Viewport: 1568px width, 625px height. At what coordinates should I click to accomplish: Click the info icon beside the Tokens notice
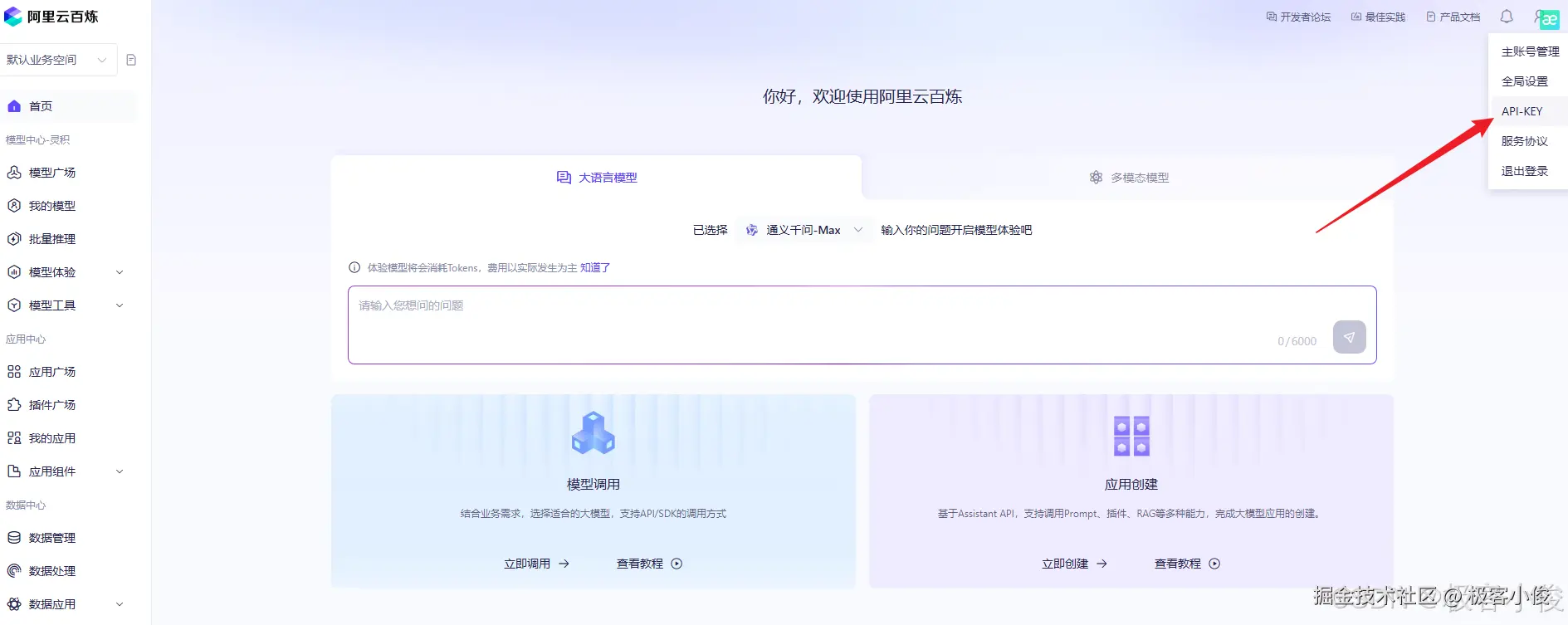click(x=354, y=267)
